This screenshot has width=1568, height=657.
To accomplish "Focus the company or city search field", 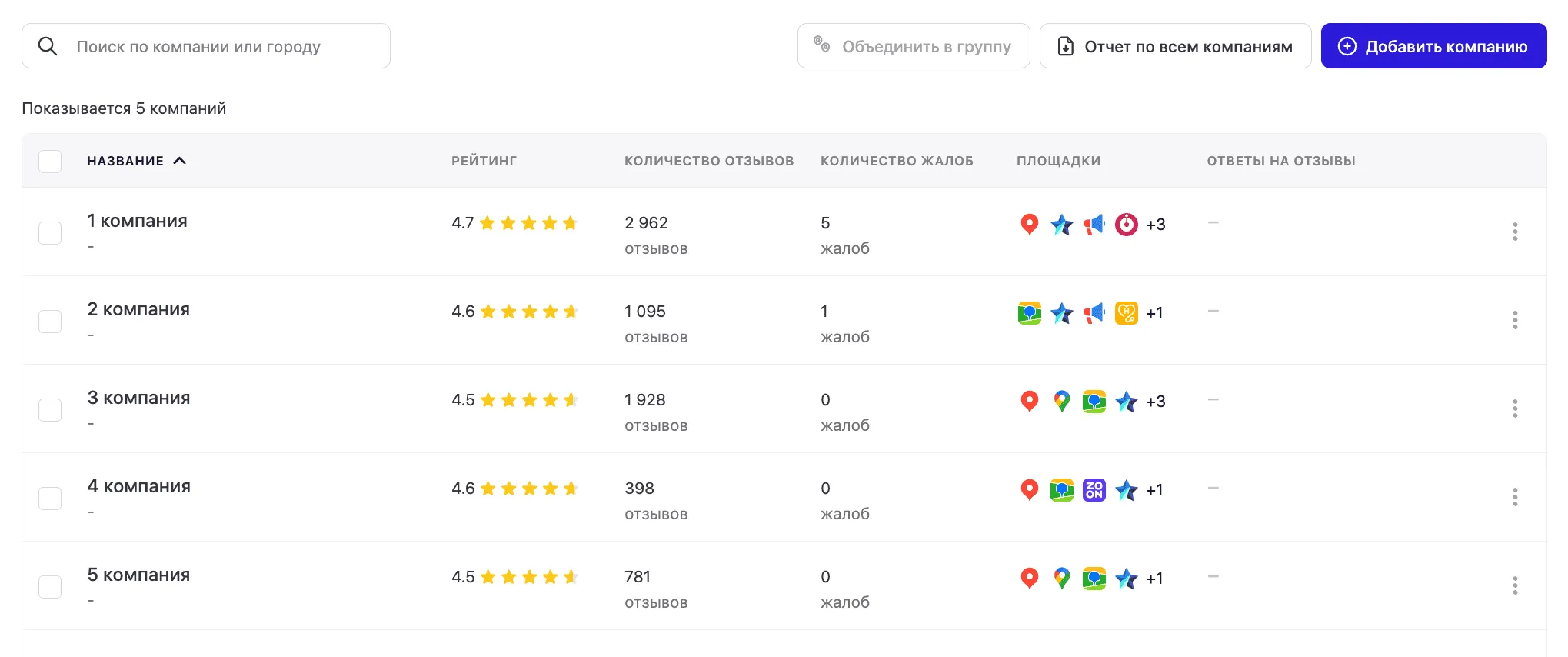I will tap(206, 46).
